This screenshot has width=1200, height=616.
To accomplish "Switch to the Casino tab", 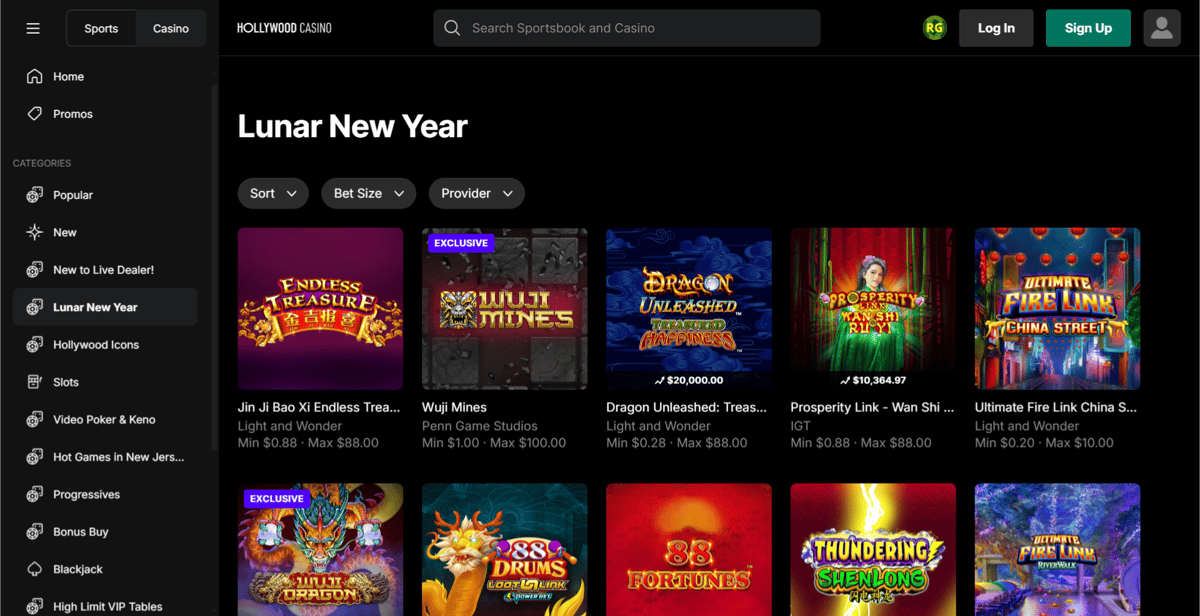I will [171, 28].
